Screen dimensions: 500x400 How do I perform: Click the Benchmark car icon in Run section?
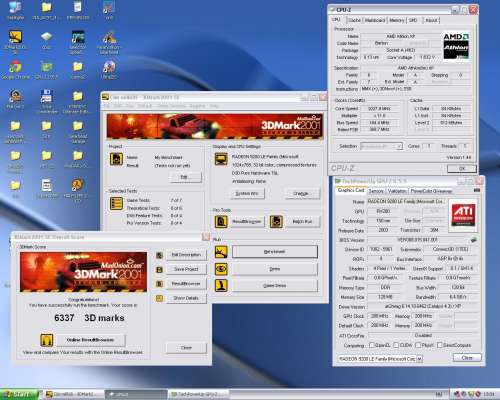tap(221, 252)
